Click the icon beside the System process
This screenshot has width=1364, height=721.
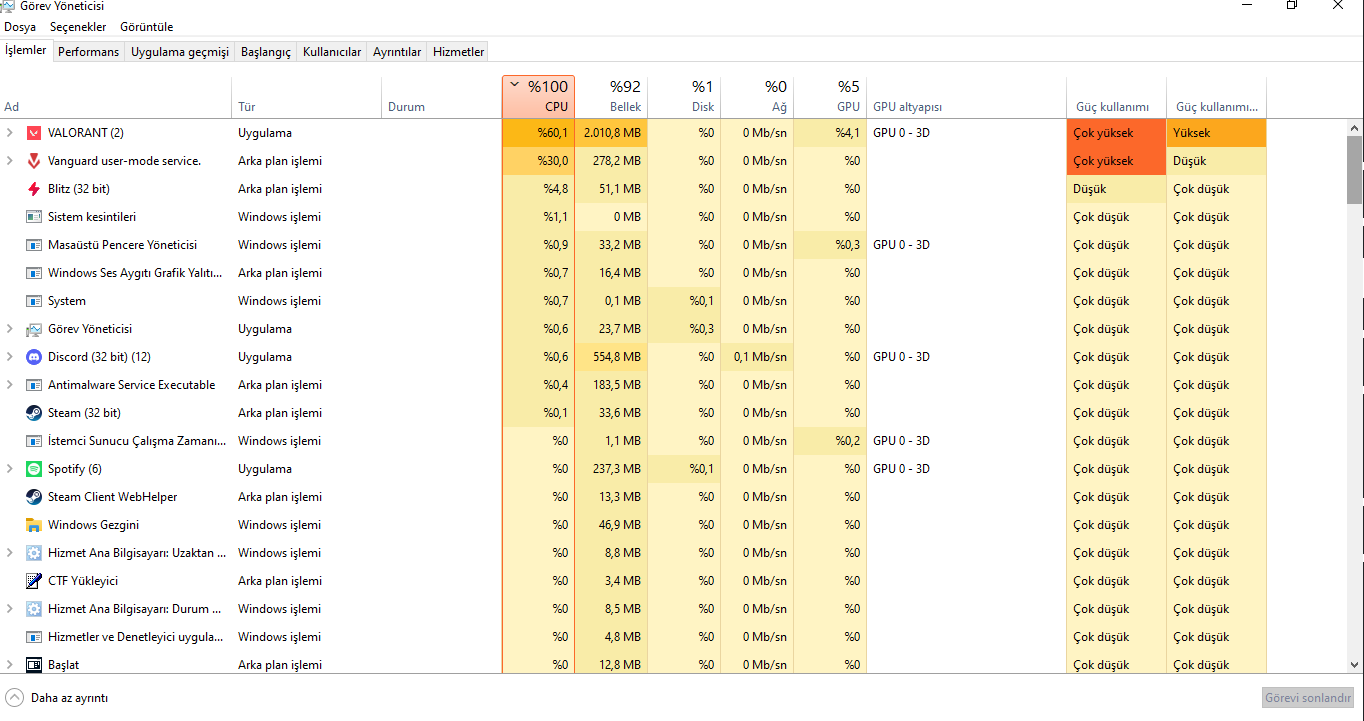tap(34, 301)
